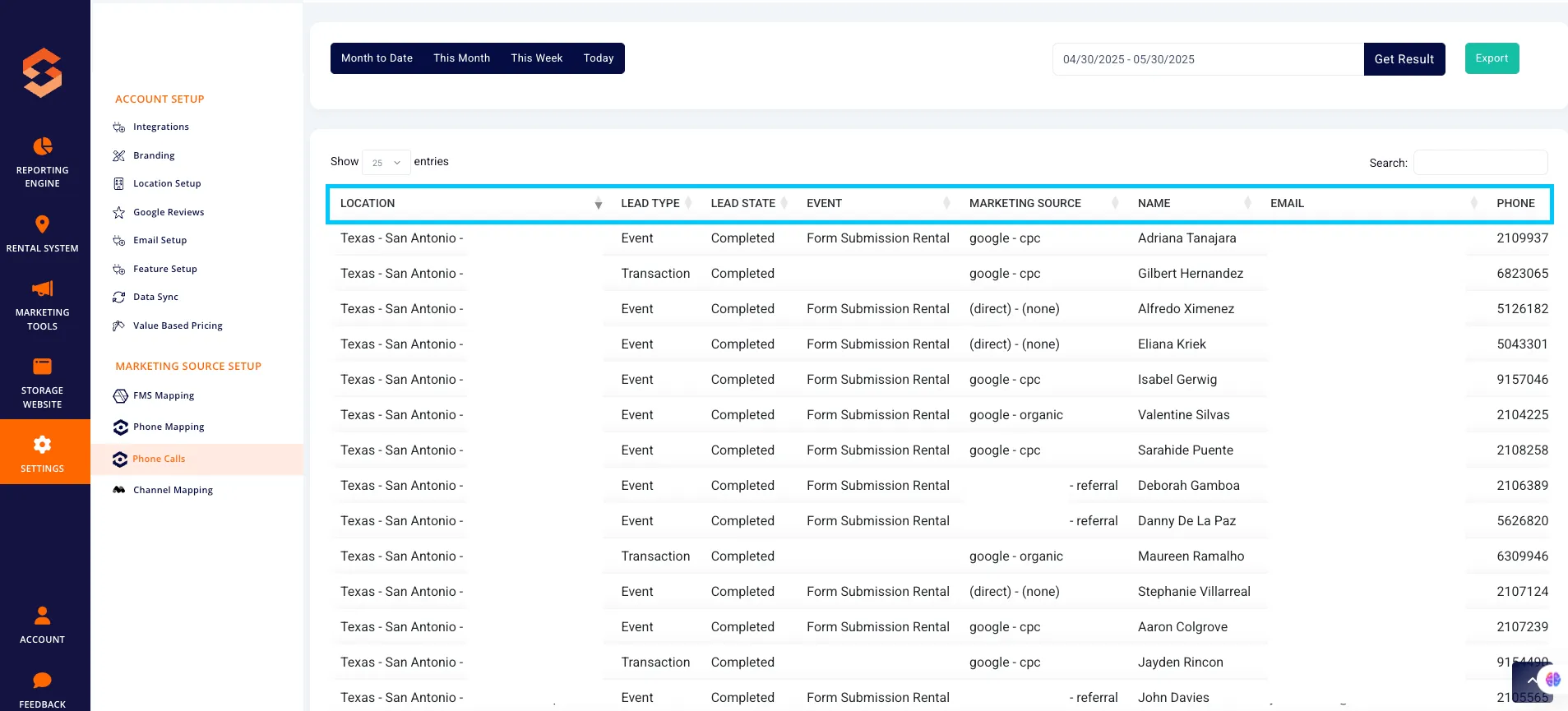Select the Month to Date filter
Viewport: 1568px width, 711px height.
[x=377, y=58]
